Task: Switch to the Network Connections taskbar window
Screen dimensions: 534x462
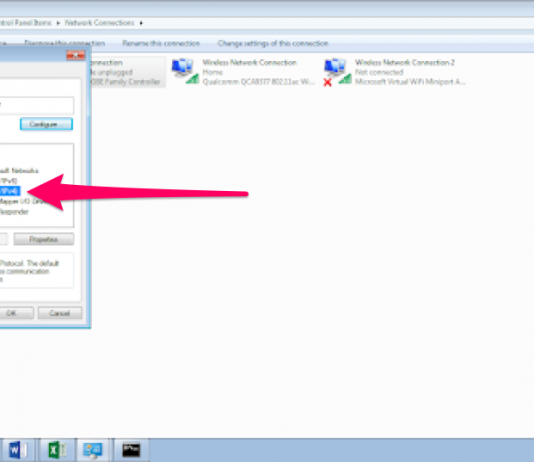Action: [x=93, y=450]
